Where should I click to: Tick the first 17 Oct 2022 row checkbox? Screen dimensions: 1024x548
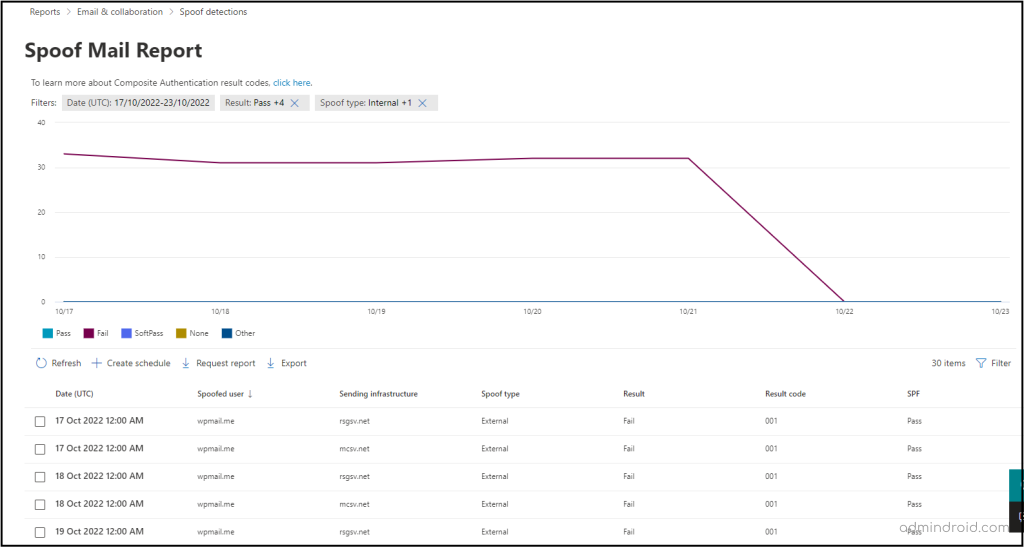[40, 421]
